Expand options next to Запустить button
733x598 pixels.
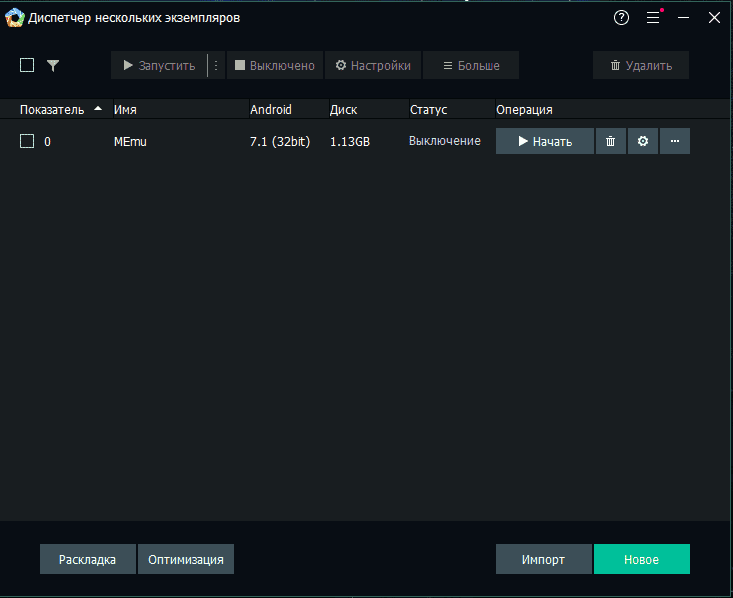216,65
